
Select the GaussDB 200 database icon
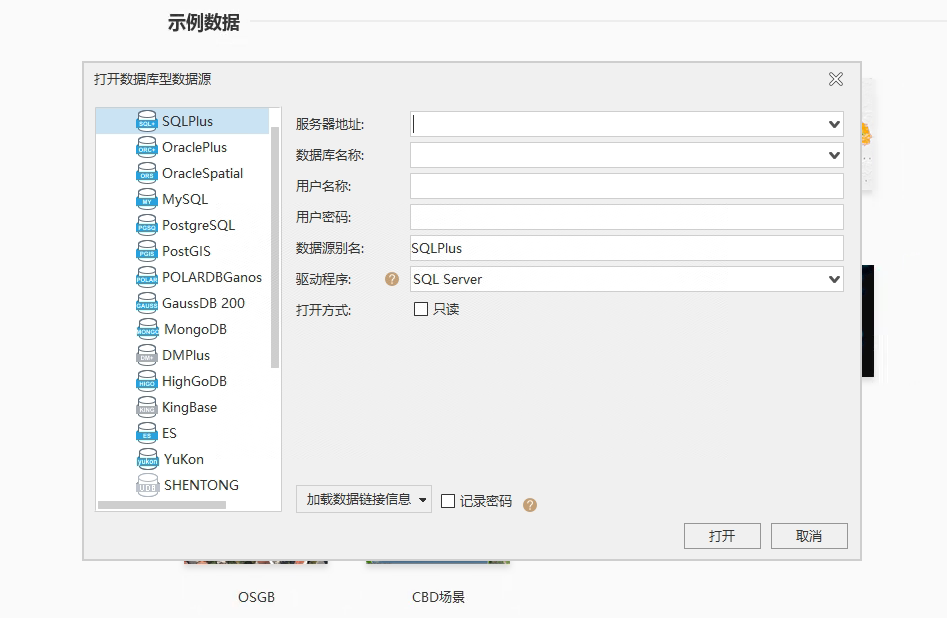click(147, 303)
